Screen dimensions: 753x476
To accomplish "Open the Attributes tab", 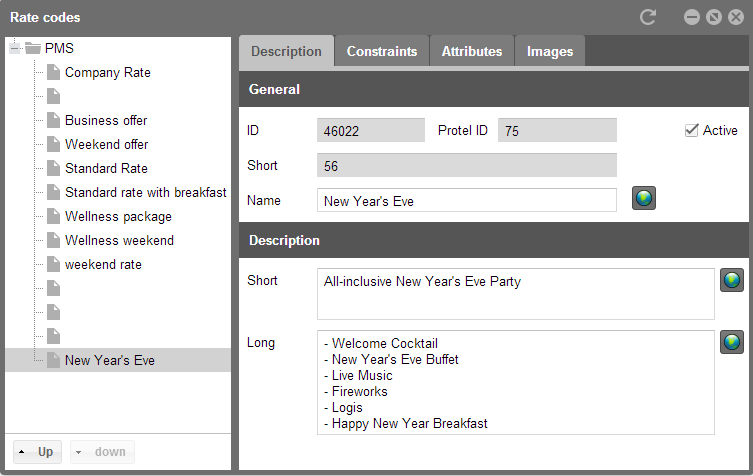I will [x=472, y=51].
